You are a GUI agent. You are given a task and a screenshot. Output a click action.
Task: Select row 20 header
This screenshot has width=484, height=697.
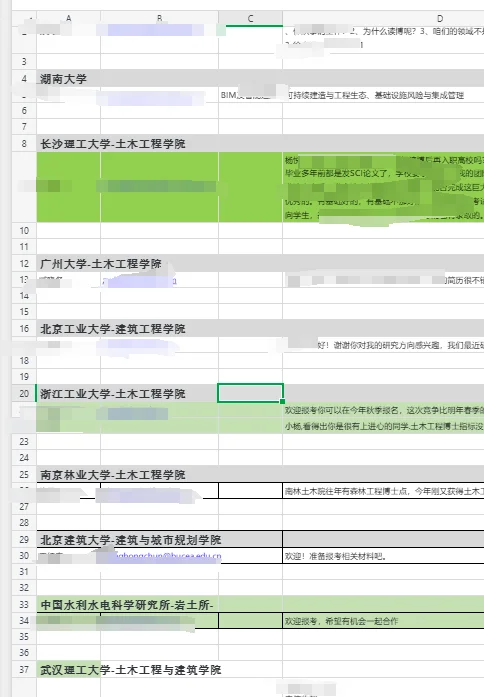(24, 393)
